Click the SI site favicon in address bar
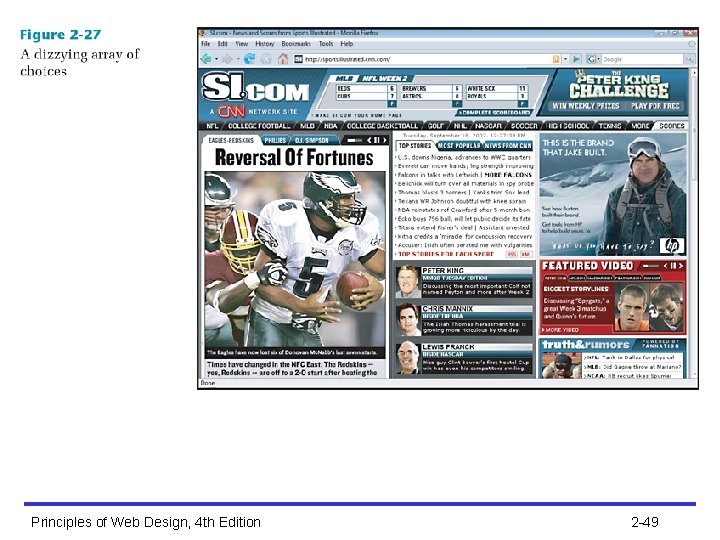This screenshot has height=540, width=720. 298,59
